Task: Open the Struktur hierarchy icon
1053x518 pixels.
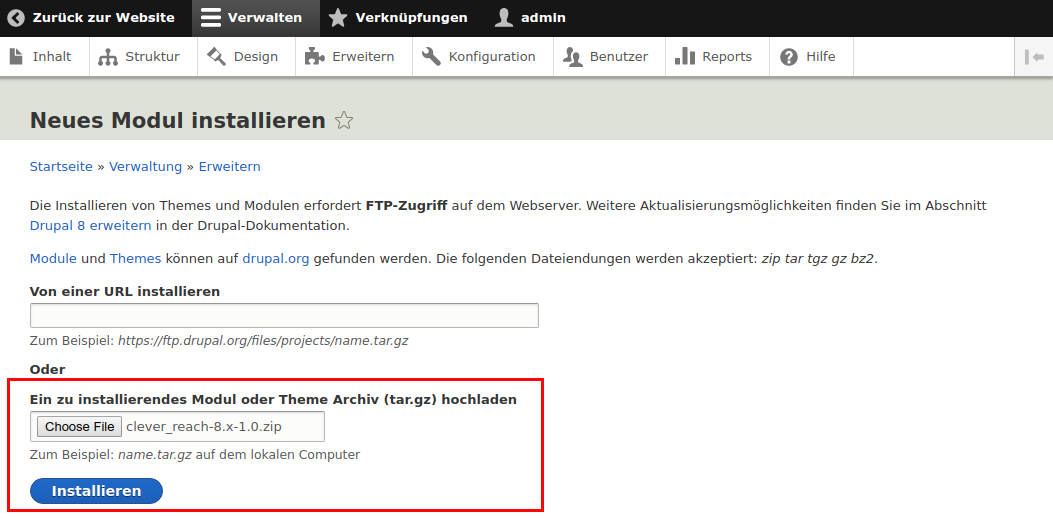Action: click(x=108, y=57)
